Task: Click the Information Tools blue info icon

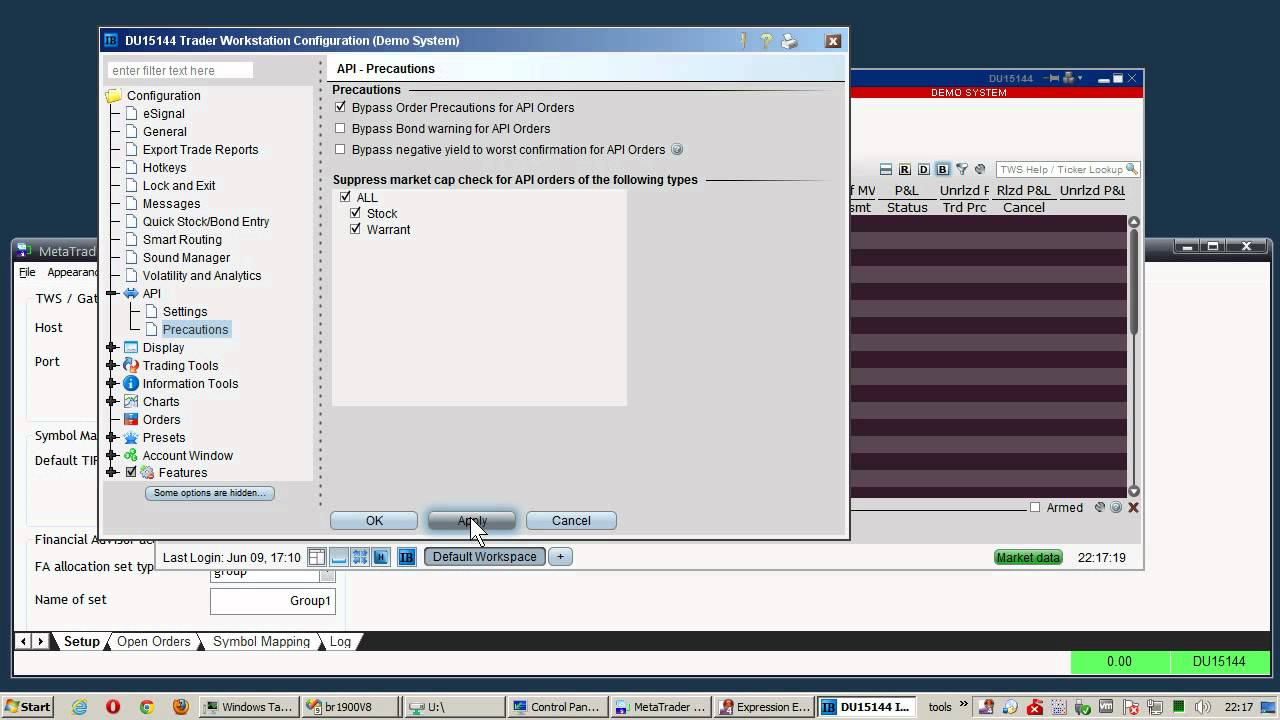Action: click(131, 384)
